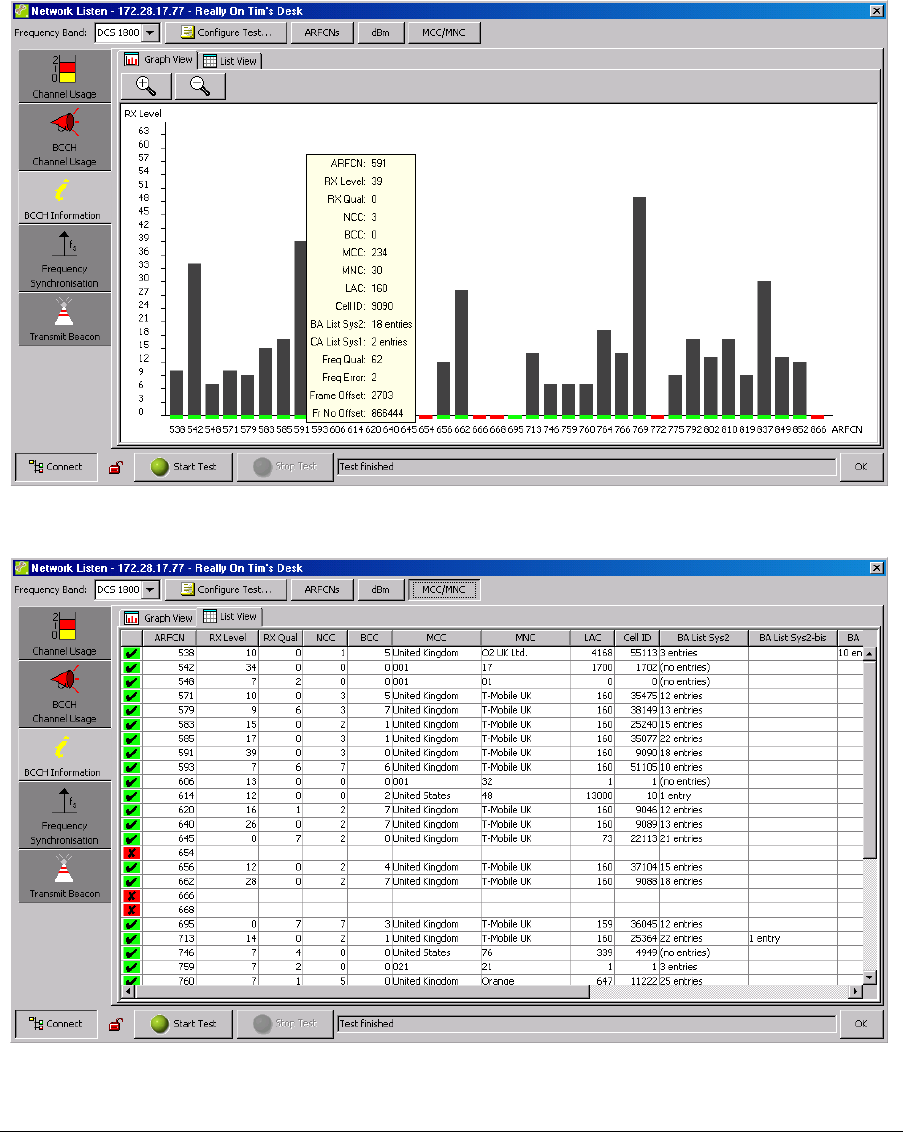Click Configure Test button in lower window
This screenshot has height=1132, width=903.
pyautogui.click(x=226, y=590)
